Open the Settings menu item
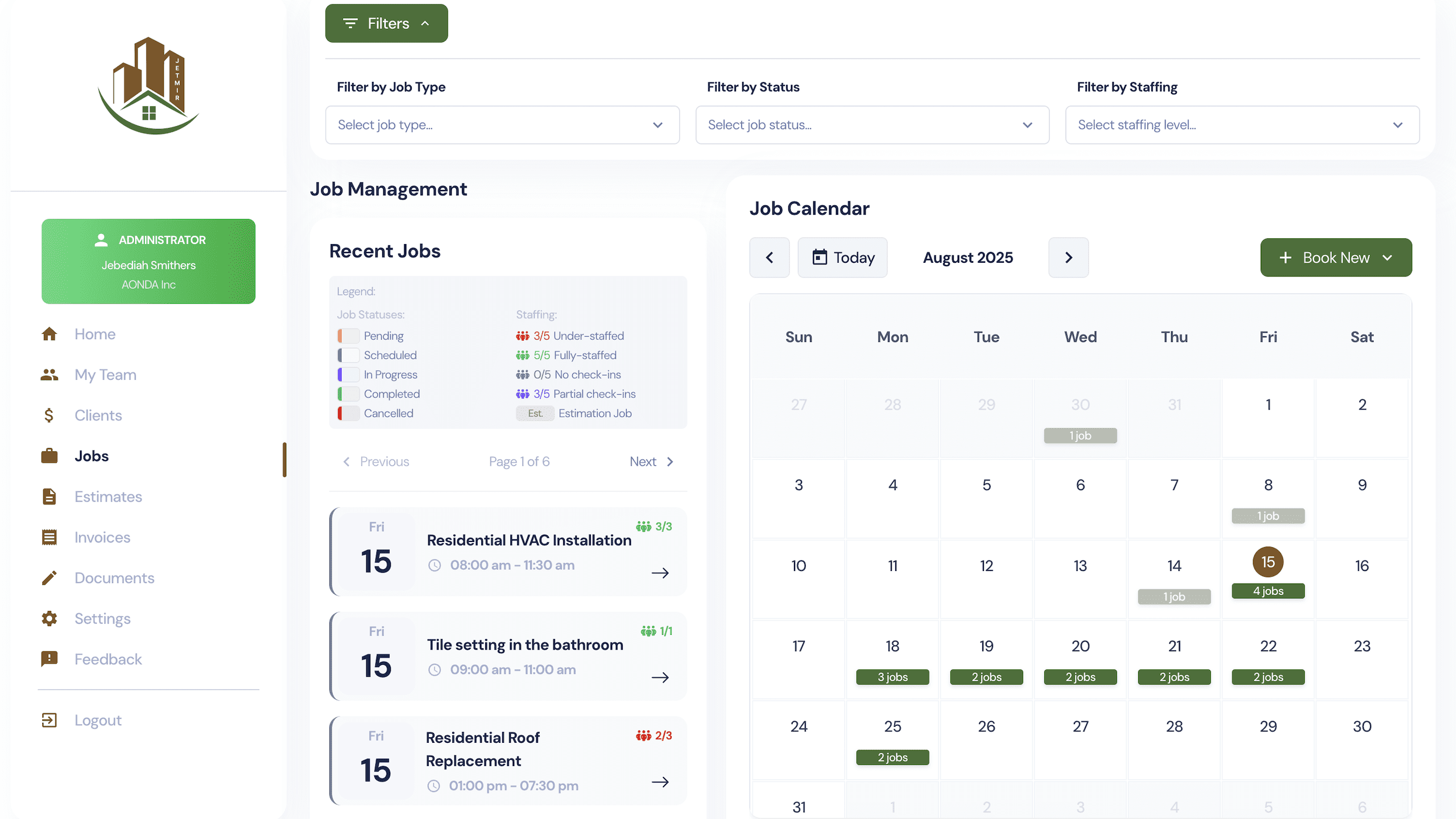The height and width of the screenshot is (819, 1456). pyautogui.click(x=102, y=619)
